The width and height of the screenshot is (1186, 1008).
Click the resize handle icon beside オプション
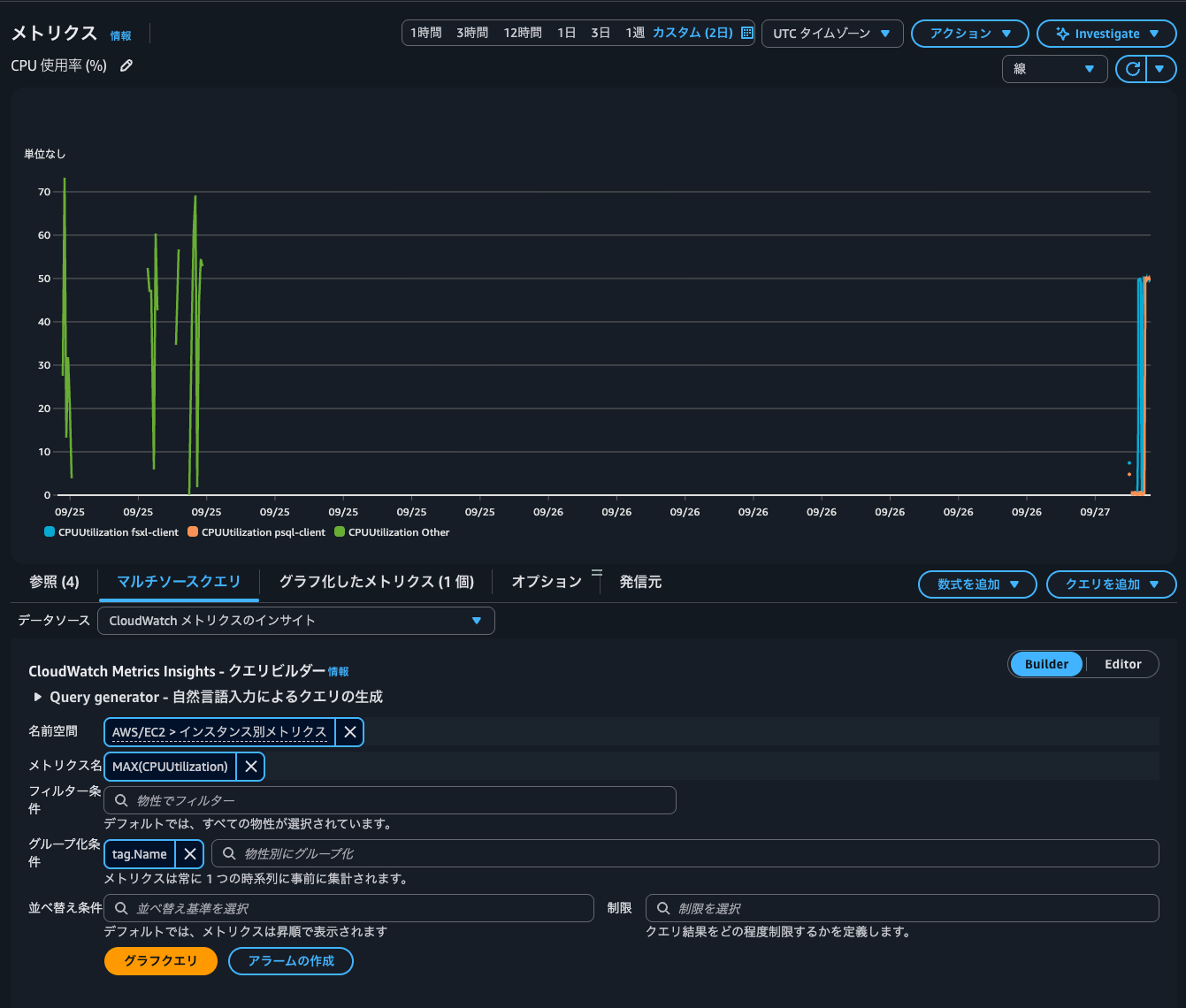[596, 572]
